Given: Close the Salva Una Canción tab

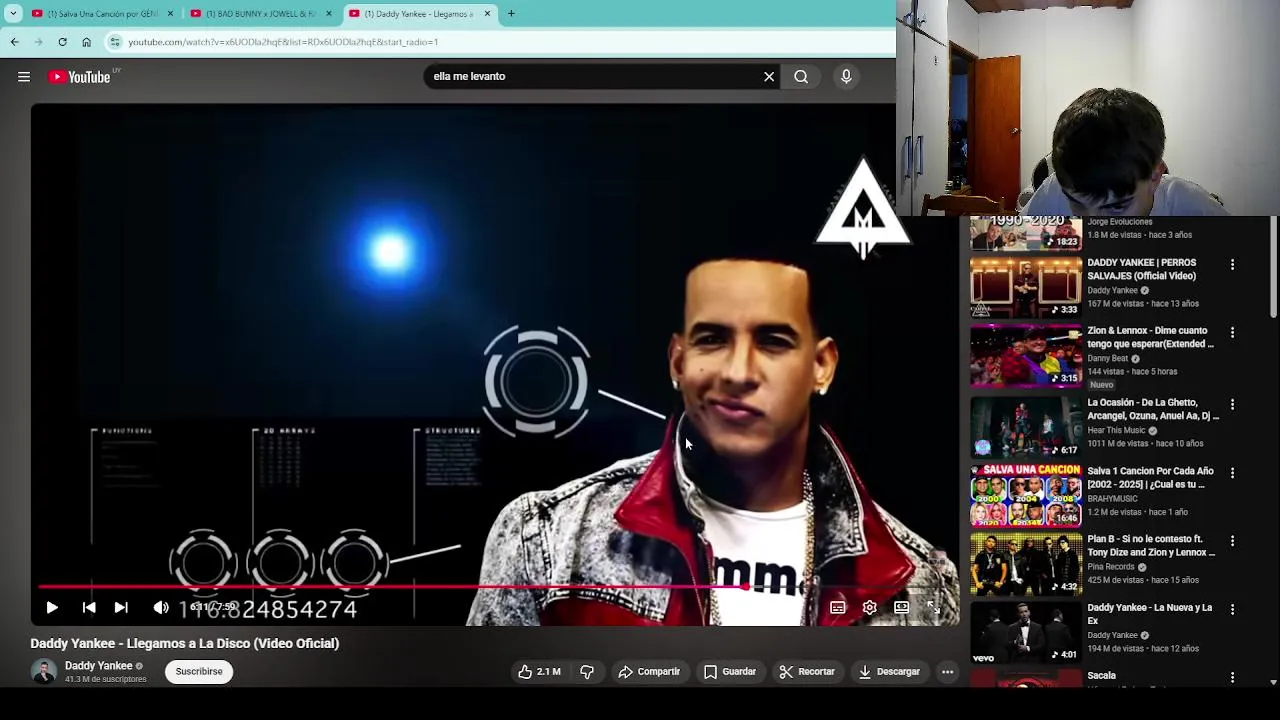Looking at the screenshot, I should [170, 14].
